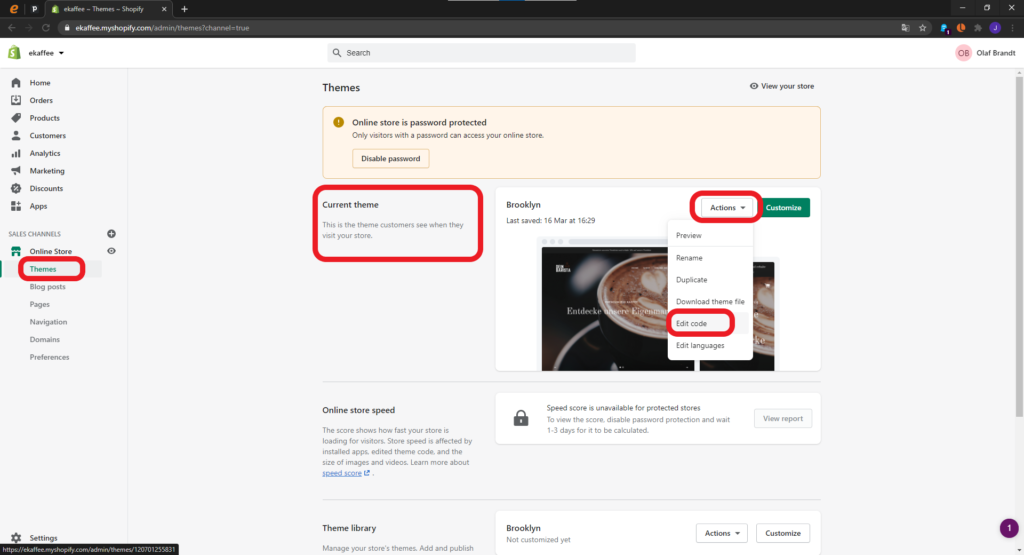Screen dimensions: 1024x555
Task: Open Actions dropdown in Theme library
Action: click(x=722, y=533)
